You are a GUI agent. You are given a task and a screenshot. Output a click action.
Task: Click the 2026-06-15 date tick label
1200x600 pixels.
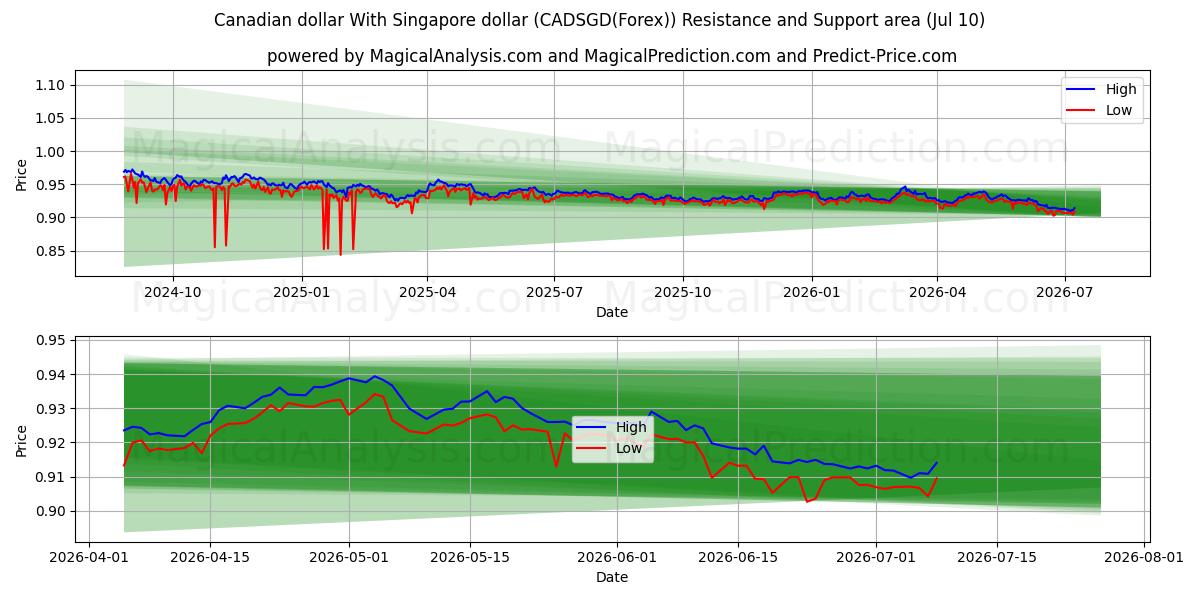point(738,558)
